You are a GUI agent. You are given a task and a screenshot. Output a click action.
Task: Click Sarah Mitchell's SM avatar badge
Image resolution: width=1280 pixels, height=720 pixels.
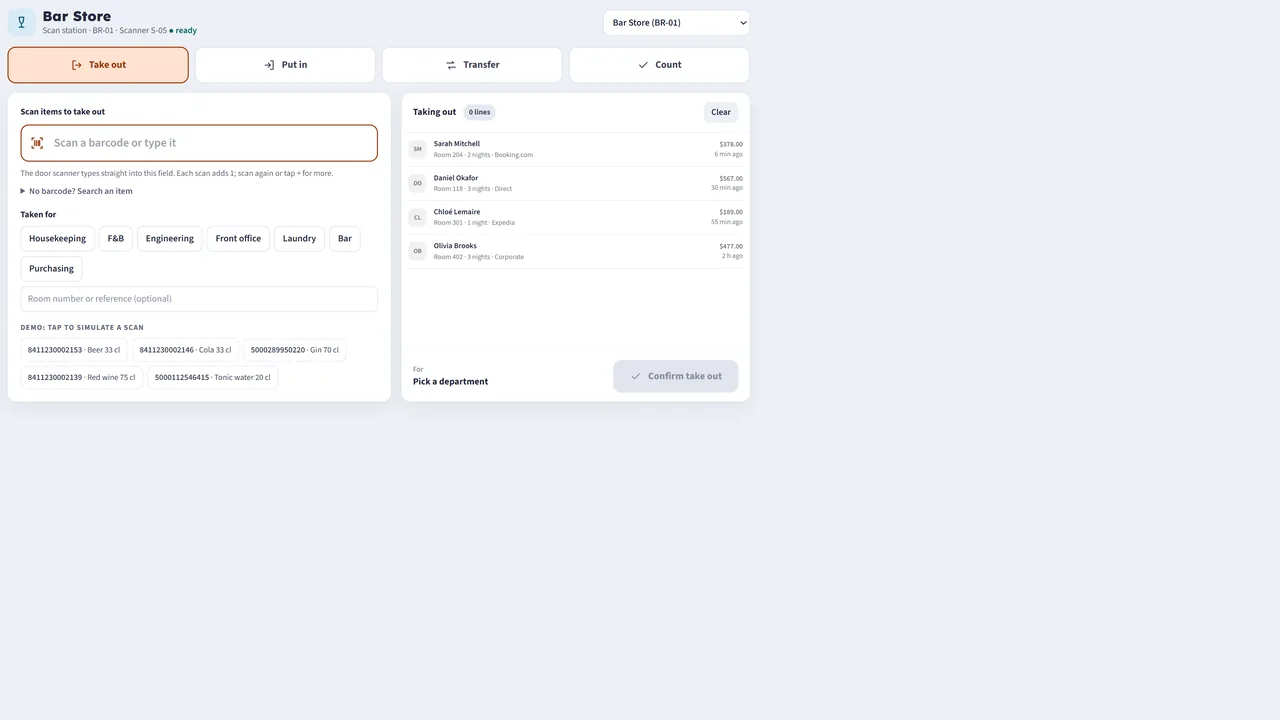click(x=418, y=149)
